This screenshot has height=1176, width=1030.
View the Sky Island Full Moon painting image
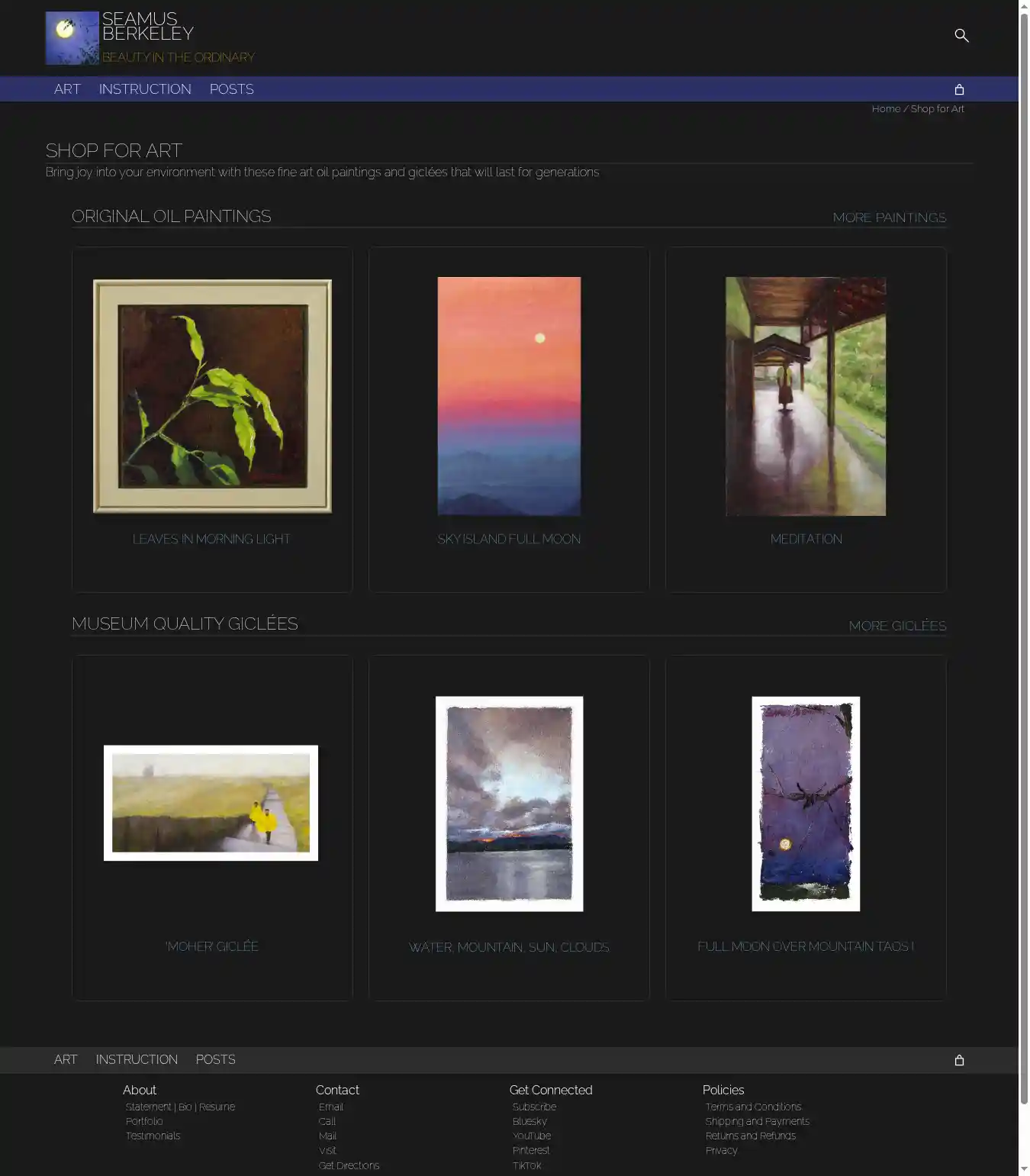[509, 396]
